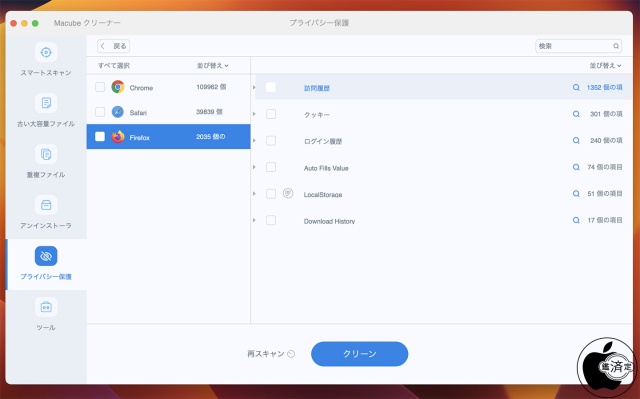Select the Firefox row name
This screenshot has height=399, width=640.
pos(140,138)
